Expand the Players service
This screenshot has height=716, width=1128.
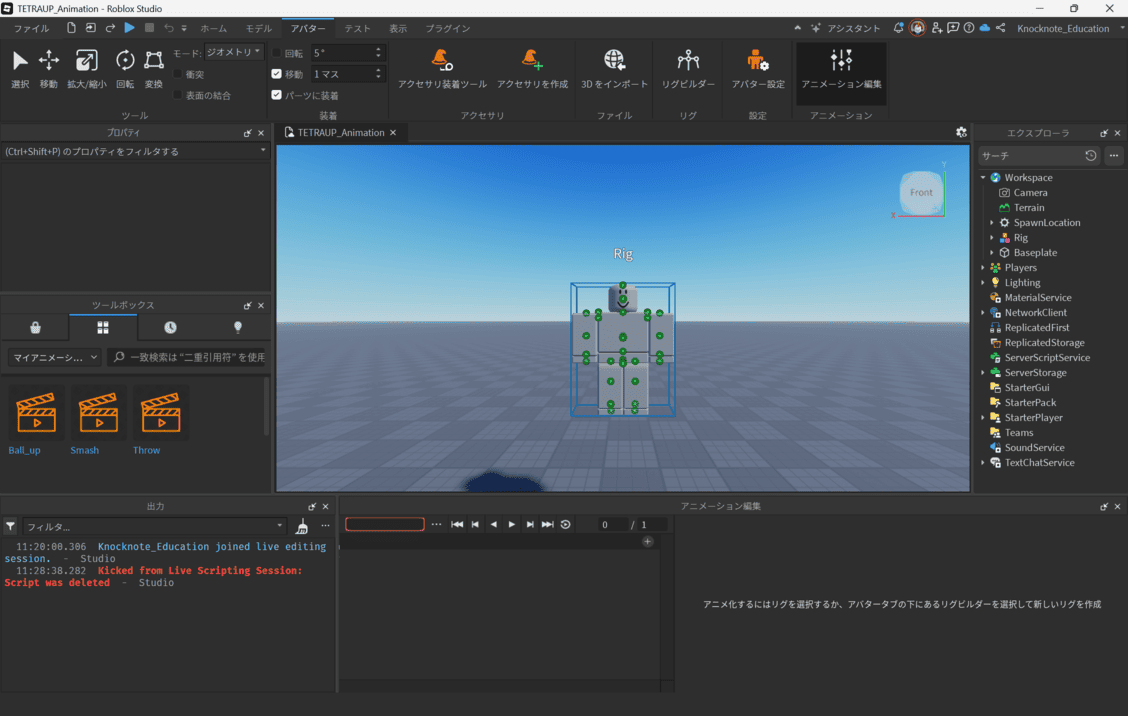pos(983,268)
